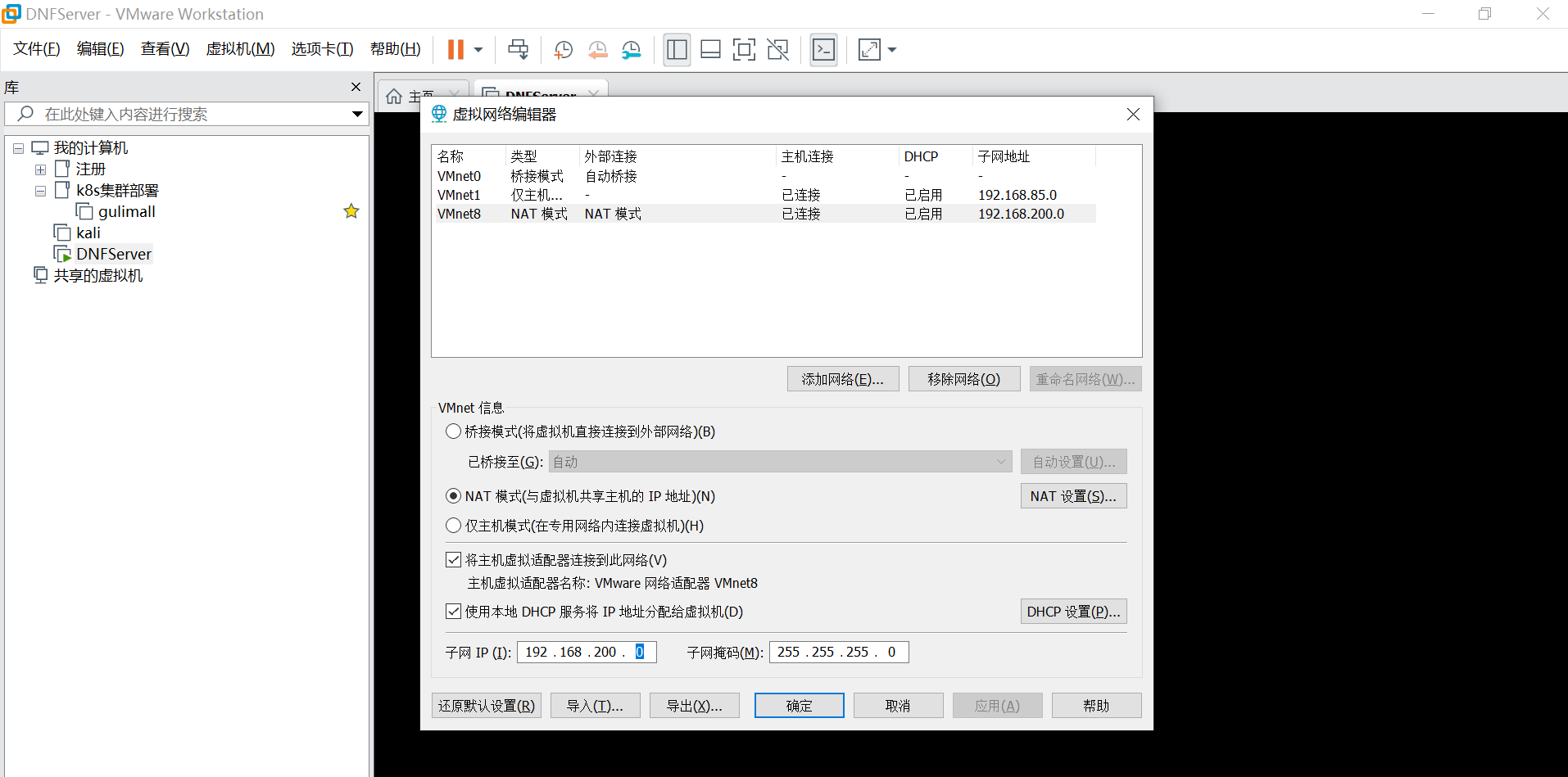Enter full screen mode via toolbar icon
This screenshot has width=1568, height=777.
(x=744, y=50)
